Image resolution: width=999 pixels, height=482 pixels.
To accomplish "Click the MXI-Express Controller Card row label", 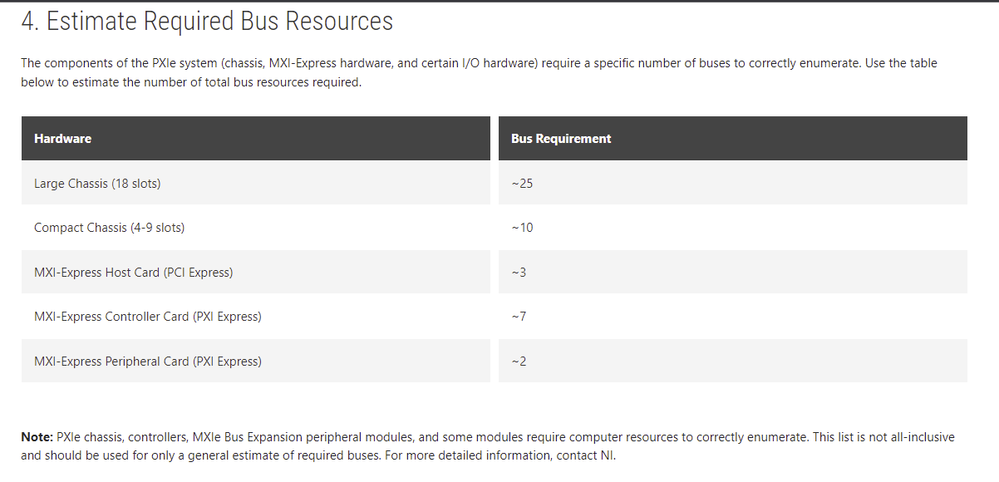I will (x=148, y=316).
